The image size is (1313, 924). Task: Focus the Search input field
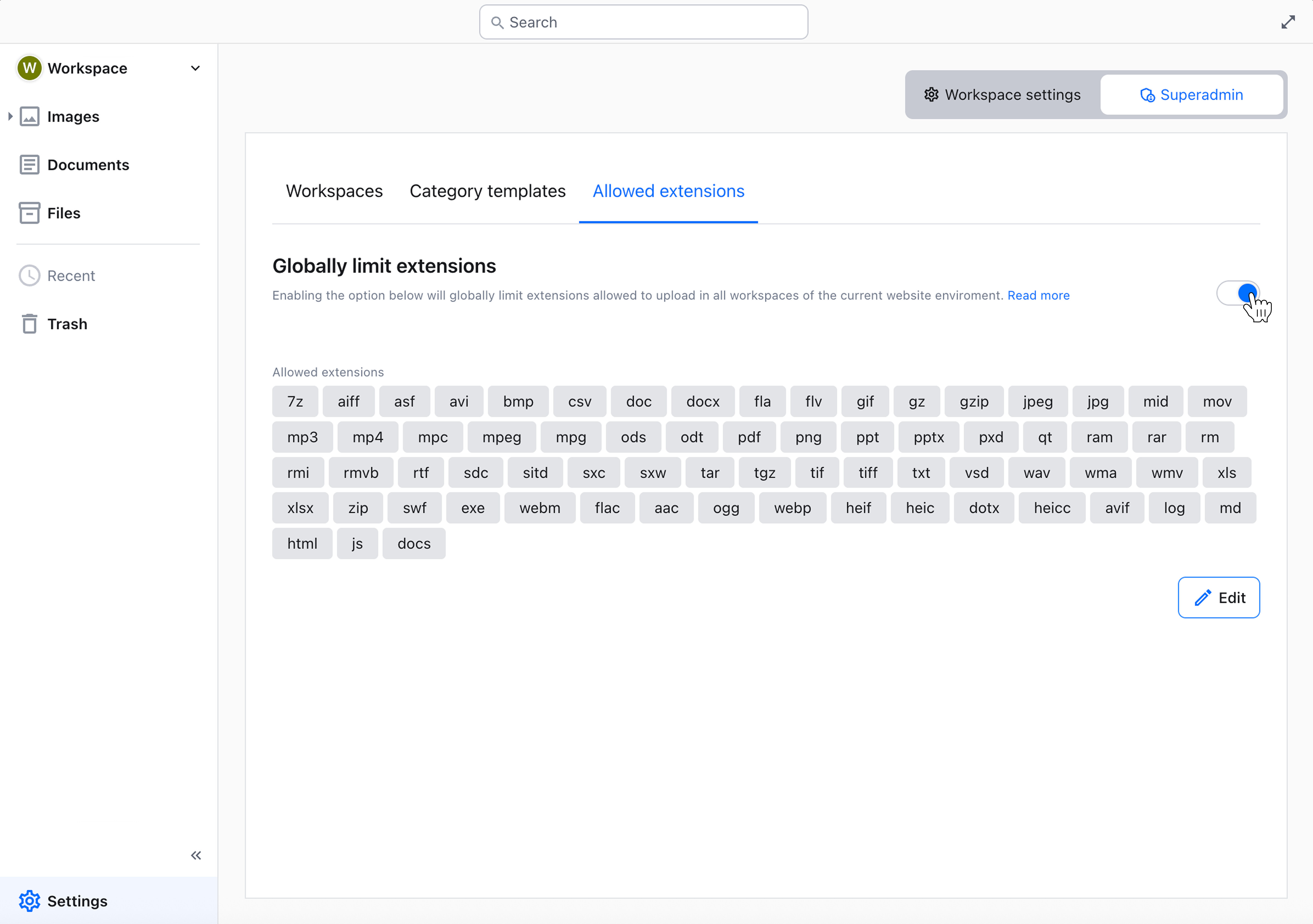pyautogui.click(x=643, y=22)
